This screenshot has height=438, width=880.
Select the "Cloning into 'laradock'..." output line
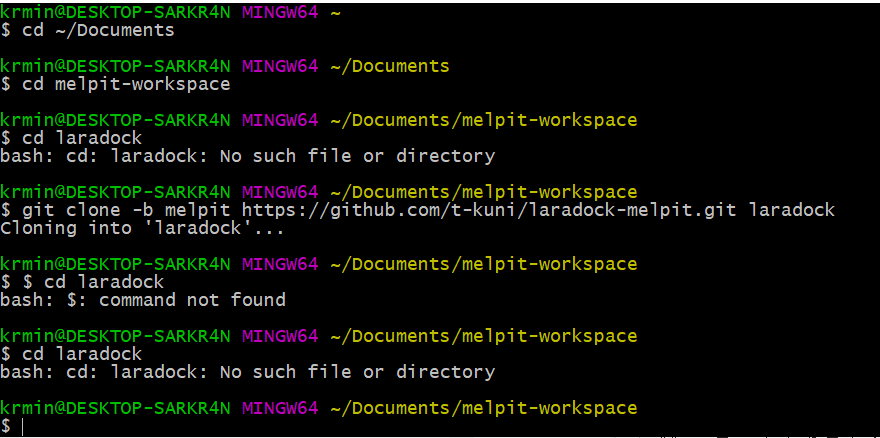coord(142,228)
